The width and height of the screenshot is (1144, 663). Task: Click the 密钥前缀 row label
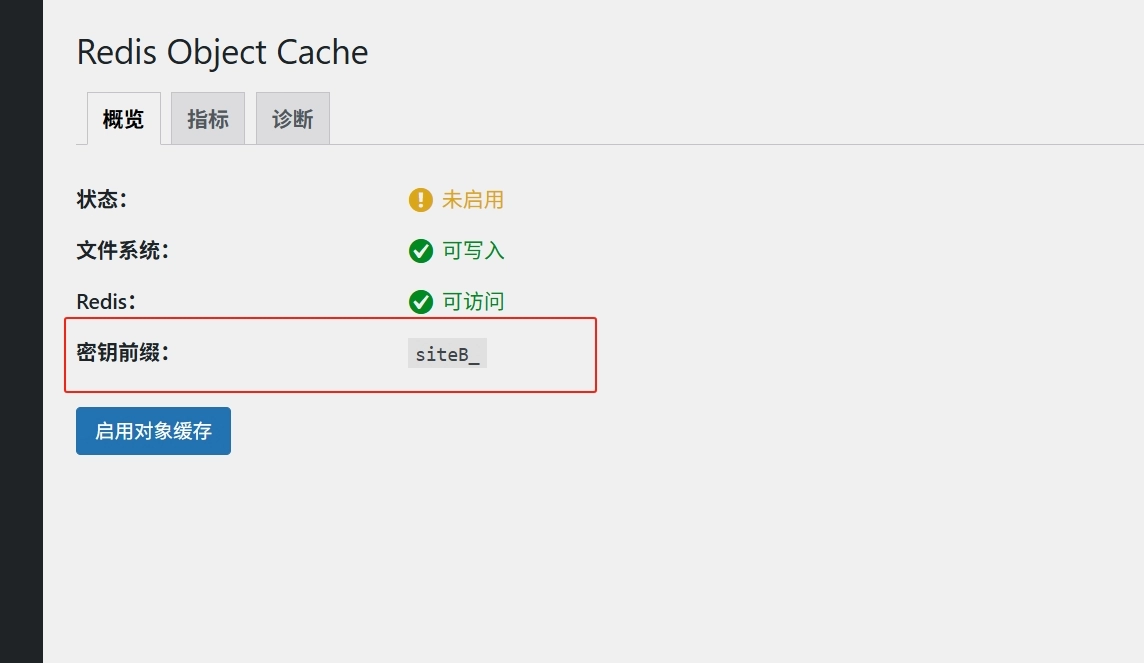coord(123,353)
